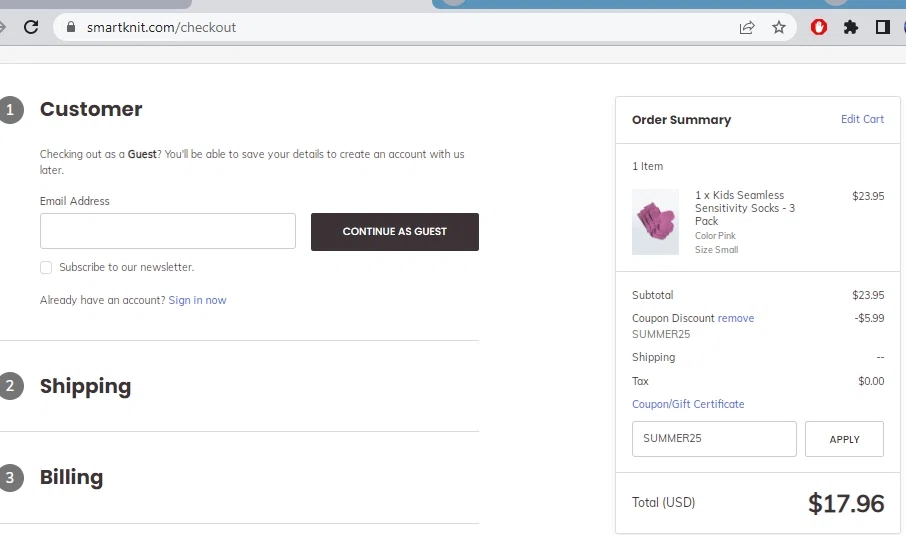Image resolution: width=906 pixels, height=535 pixels.
Task: Toggle the Coupon/Gift Certificate link
Action: (x=688, y=404)
